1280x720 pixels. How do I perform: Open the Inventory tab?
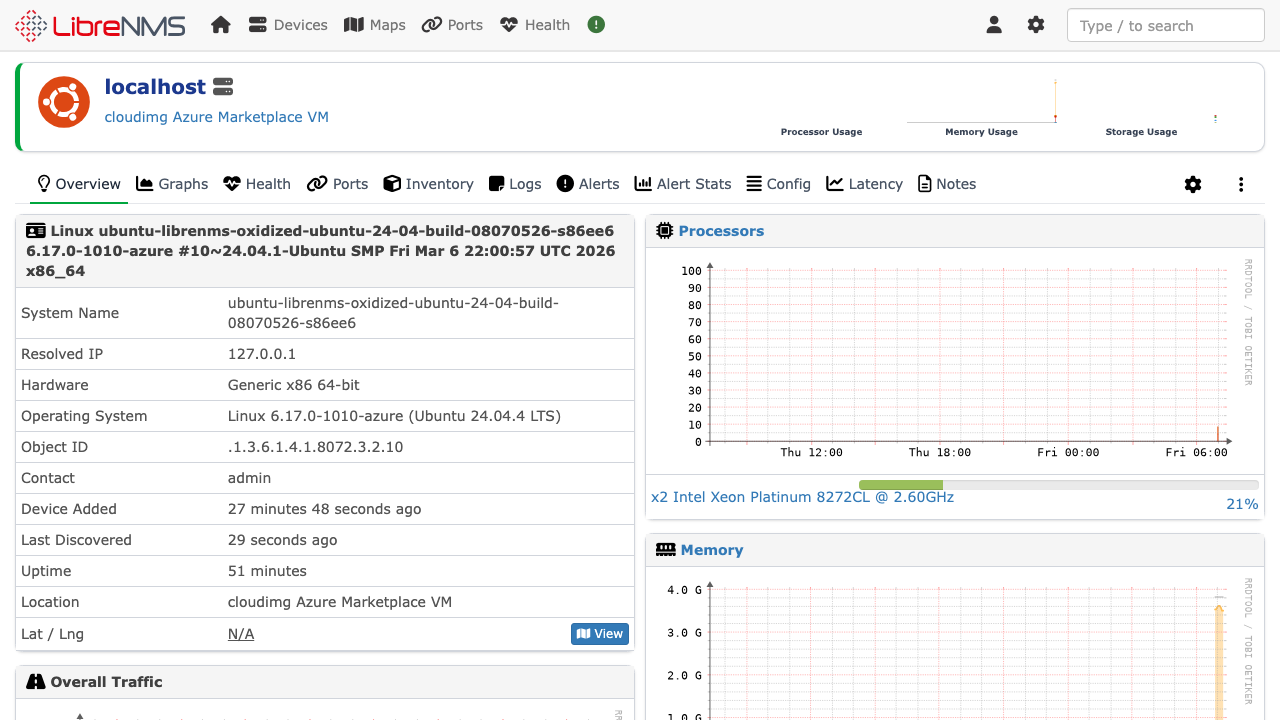click(429, 184)
